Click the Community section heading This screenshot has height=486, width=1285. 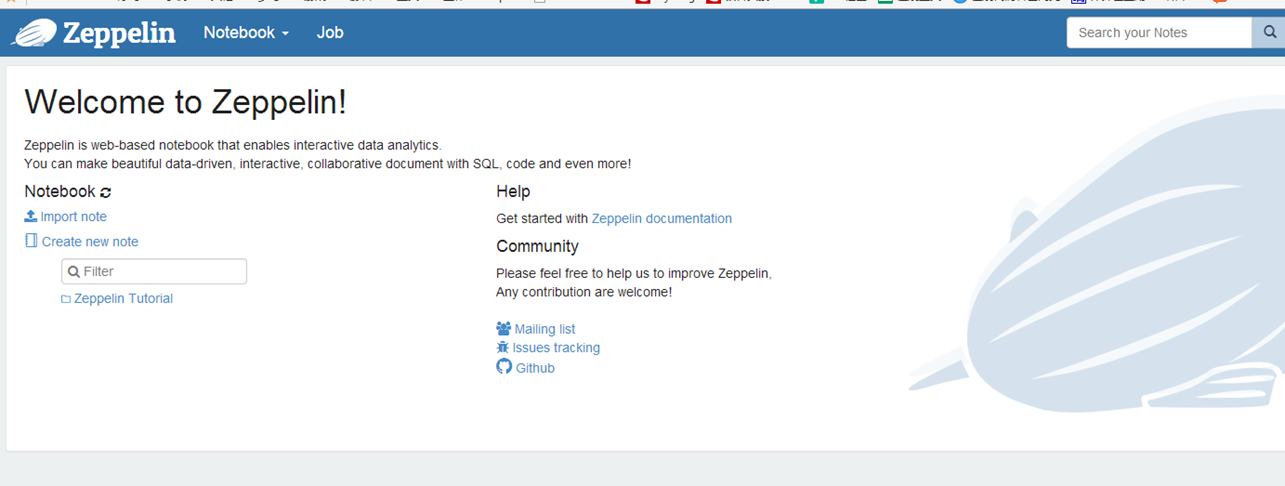[537, 246]
